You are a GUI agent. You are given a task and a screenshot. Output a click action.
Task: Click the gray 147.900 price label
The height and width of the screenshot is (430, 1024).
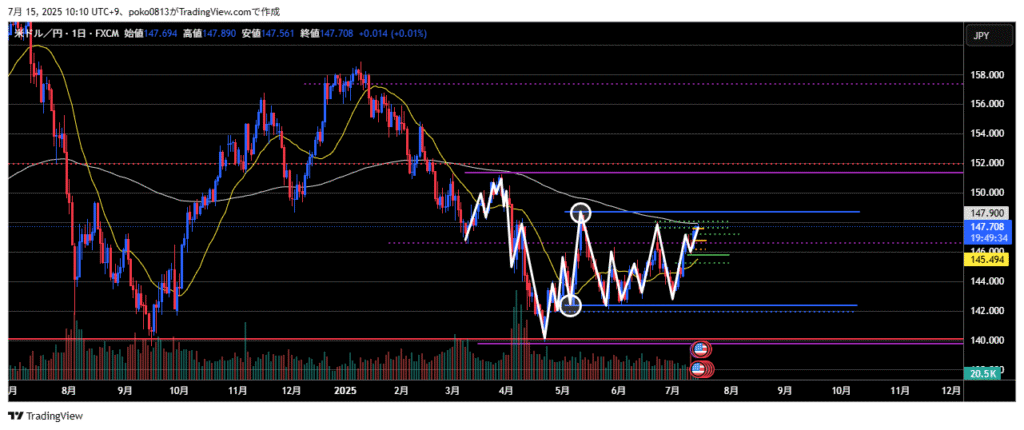pyautogui.click(x=981, y=213)
